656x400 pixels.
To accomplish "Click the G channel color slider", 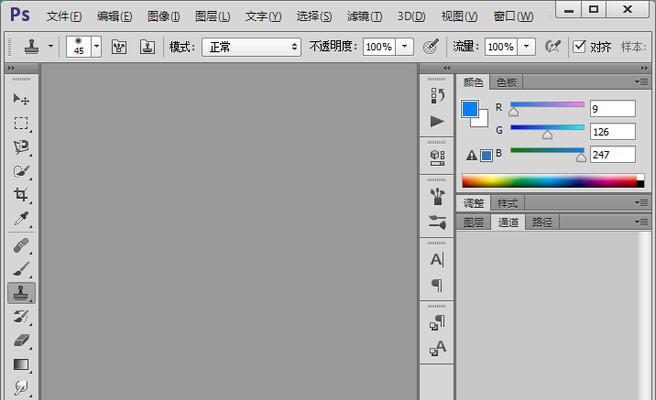I will pos(547,128).
